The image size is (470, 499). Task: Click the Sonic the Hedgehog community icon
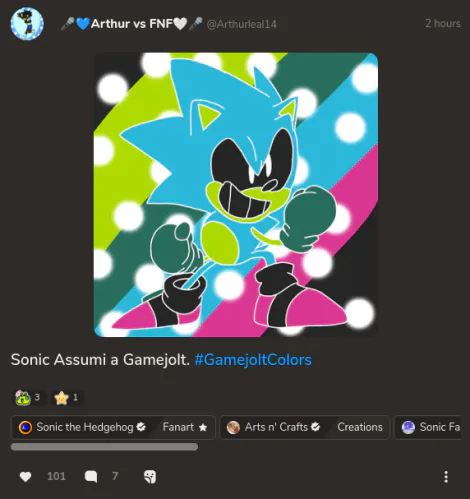click(25, 427)
